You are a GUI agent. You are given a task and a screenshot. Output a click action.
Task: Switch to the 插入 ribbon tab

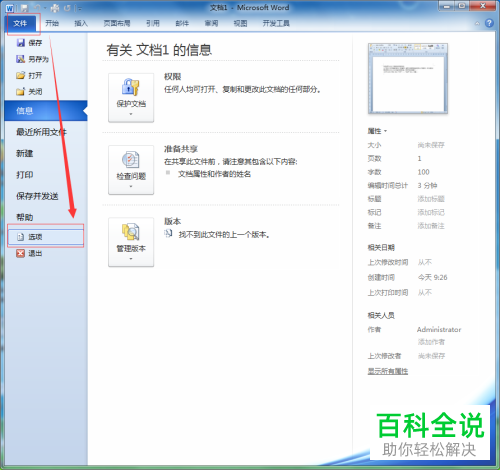81,23
